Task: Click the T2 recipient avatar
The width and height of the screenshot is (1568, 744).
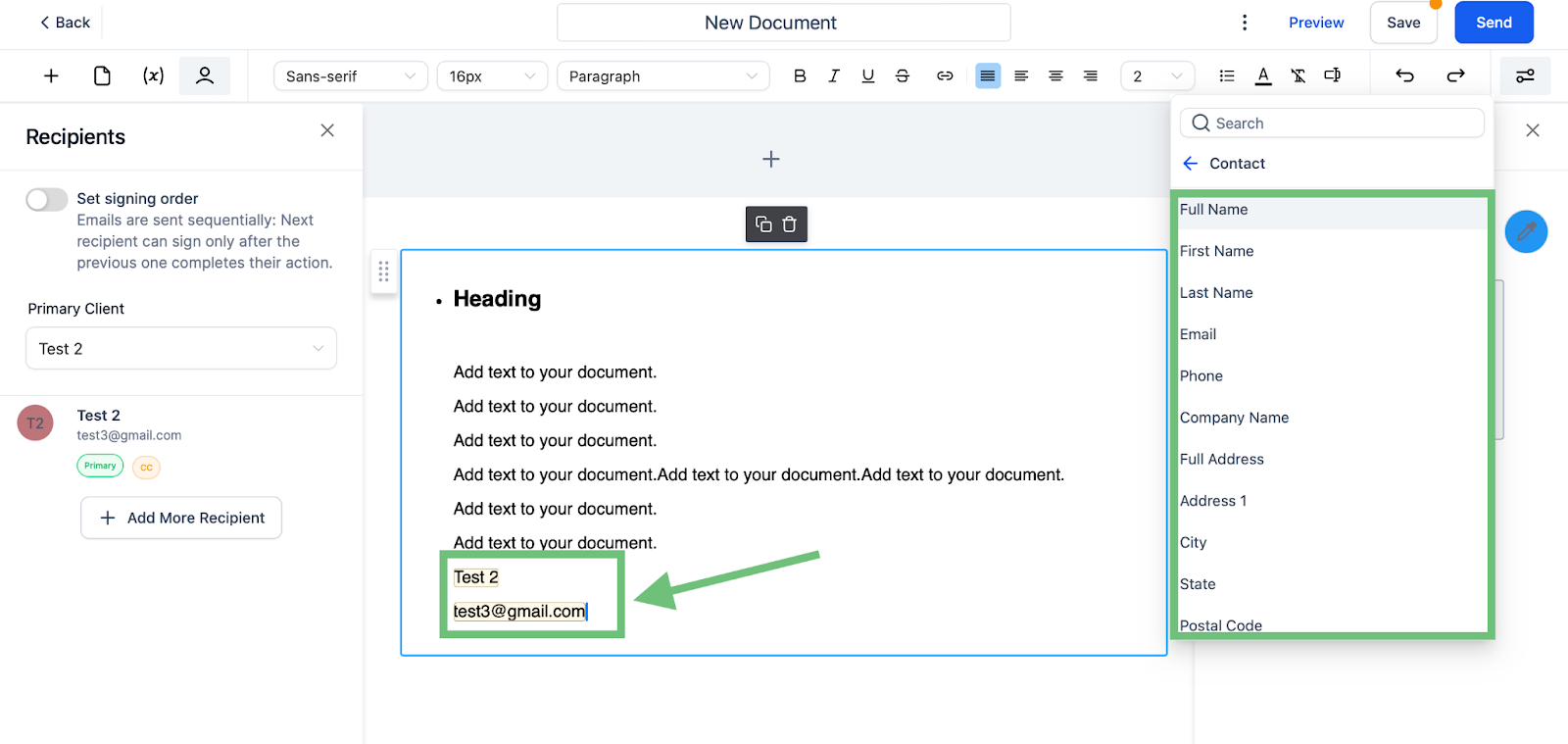Action: 35,423
